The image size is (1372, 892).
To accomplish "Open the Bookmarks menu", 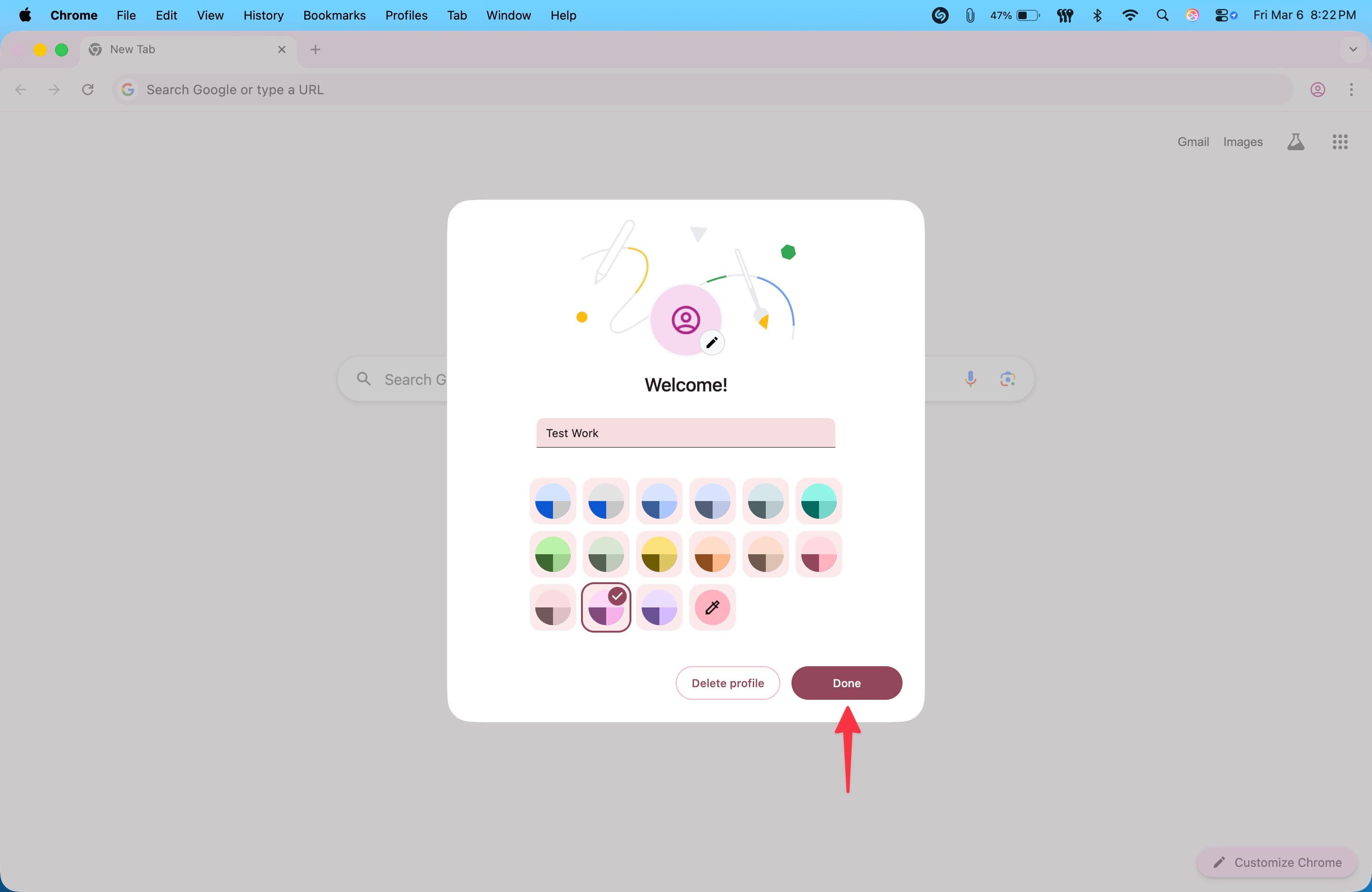I will click(x=334, y=15).
